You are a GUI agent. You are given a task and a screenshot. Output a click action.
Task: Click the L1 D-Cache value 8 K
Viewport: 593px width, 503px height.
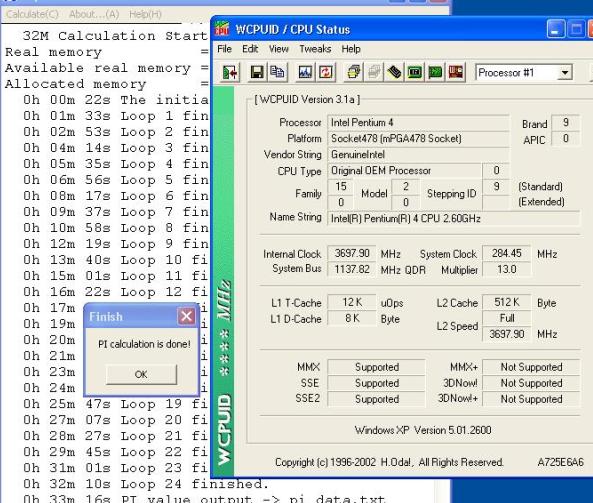[x=352, y=318]
